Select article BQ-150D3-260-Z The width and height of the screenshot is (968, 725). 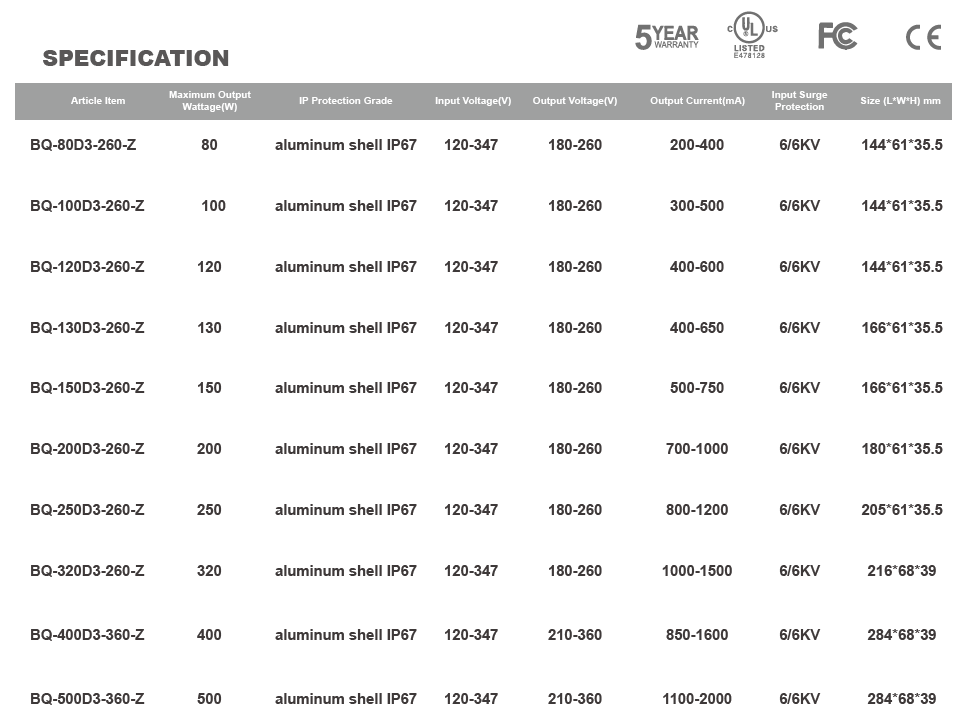point(87,388)
